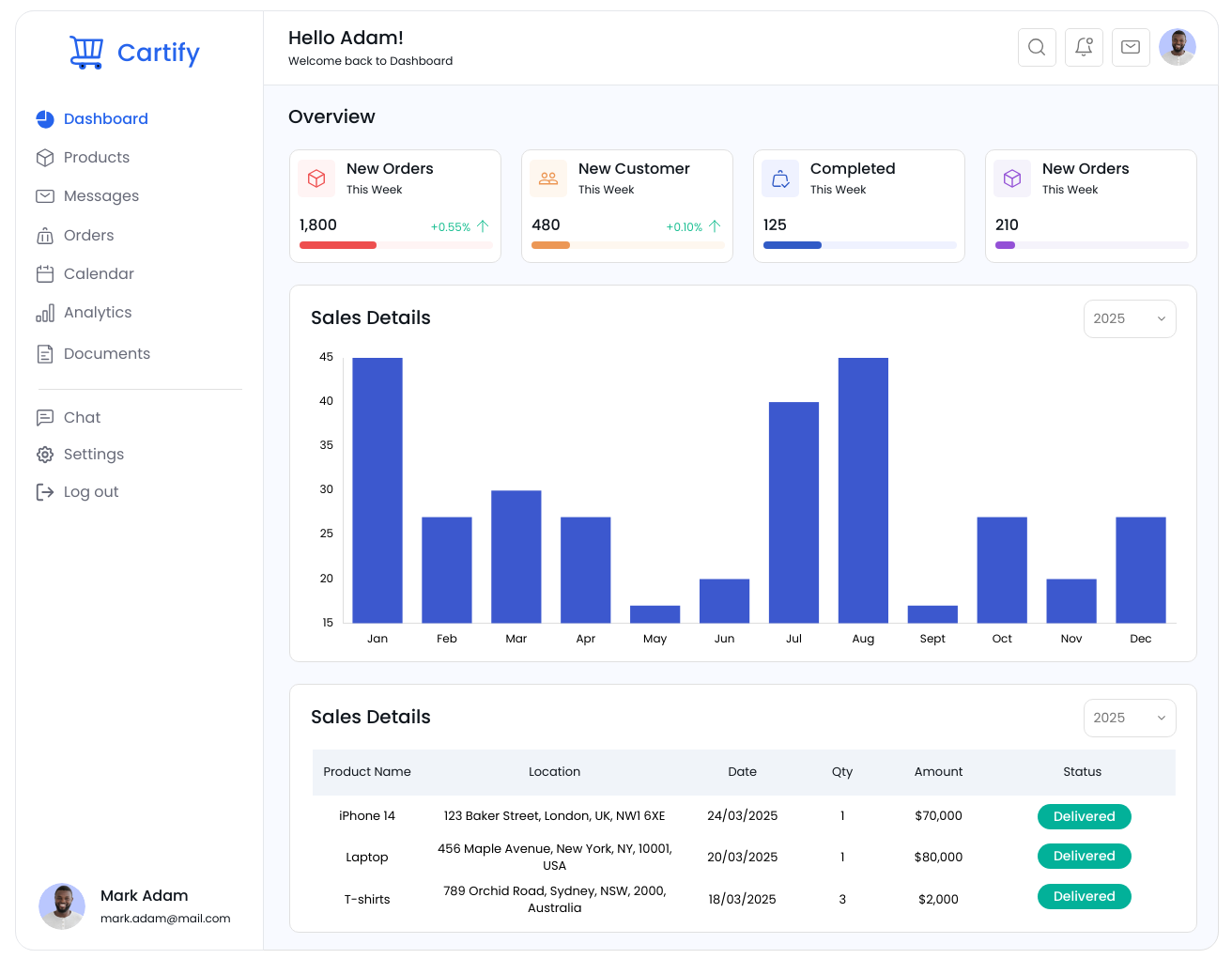The image size is (1232, 959).
Task: Click the Analytics bar-chart icon in sidebar
Action: coord(45,313)
